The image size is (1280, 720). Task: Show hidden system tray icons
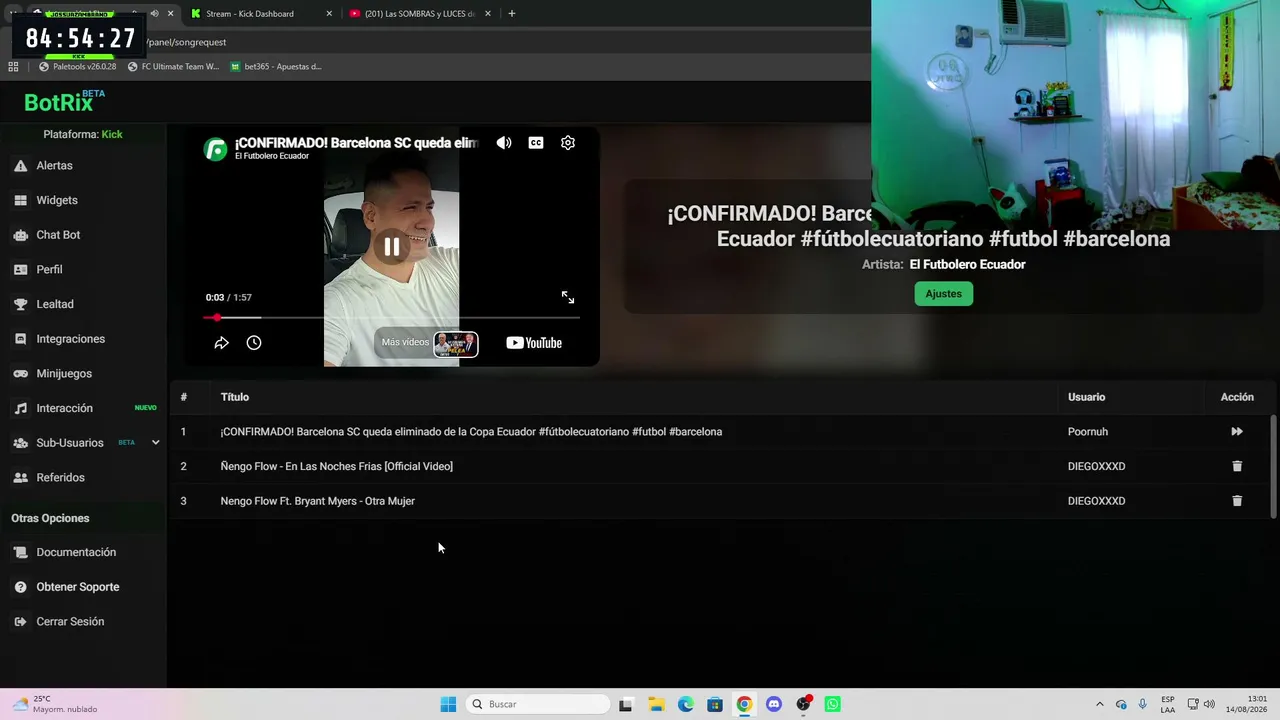[x=1100, y=704]
